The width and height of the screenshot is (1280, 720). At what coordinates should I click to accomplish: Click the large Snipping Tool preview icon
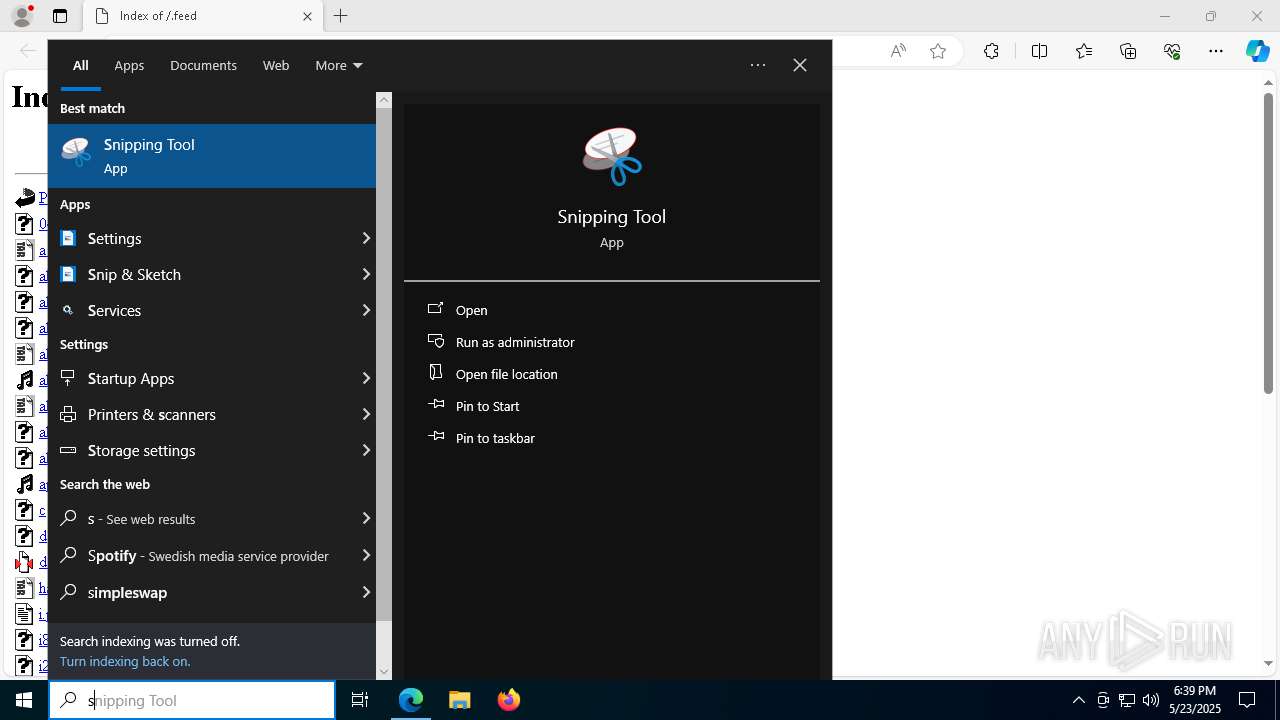[612, 157]
